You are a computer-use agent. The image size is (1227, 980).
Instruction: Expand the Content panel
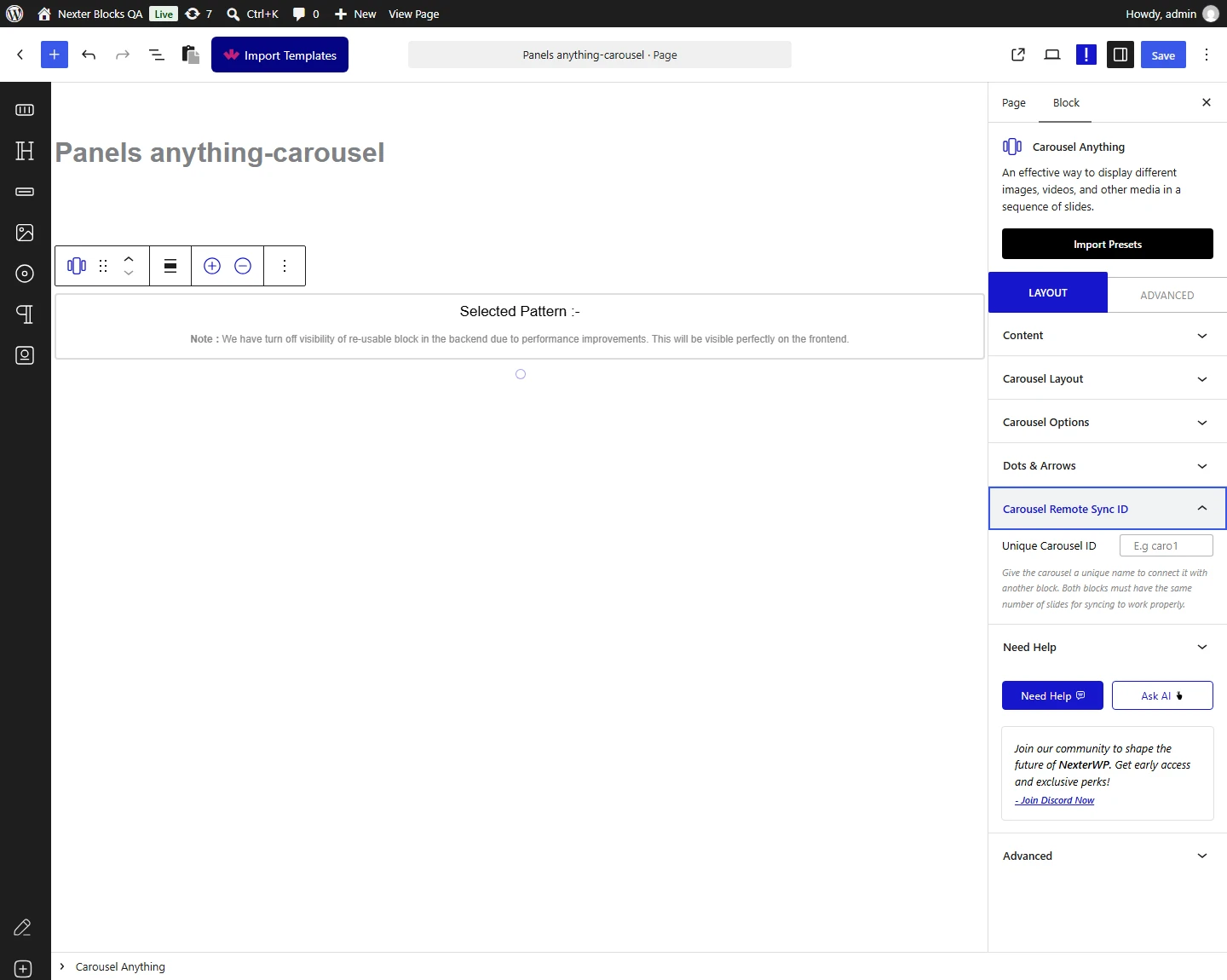tap(1108, 335)
